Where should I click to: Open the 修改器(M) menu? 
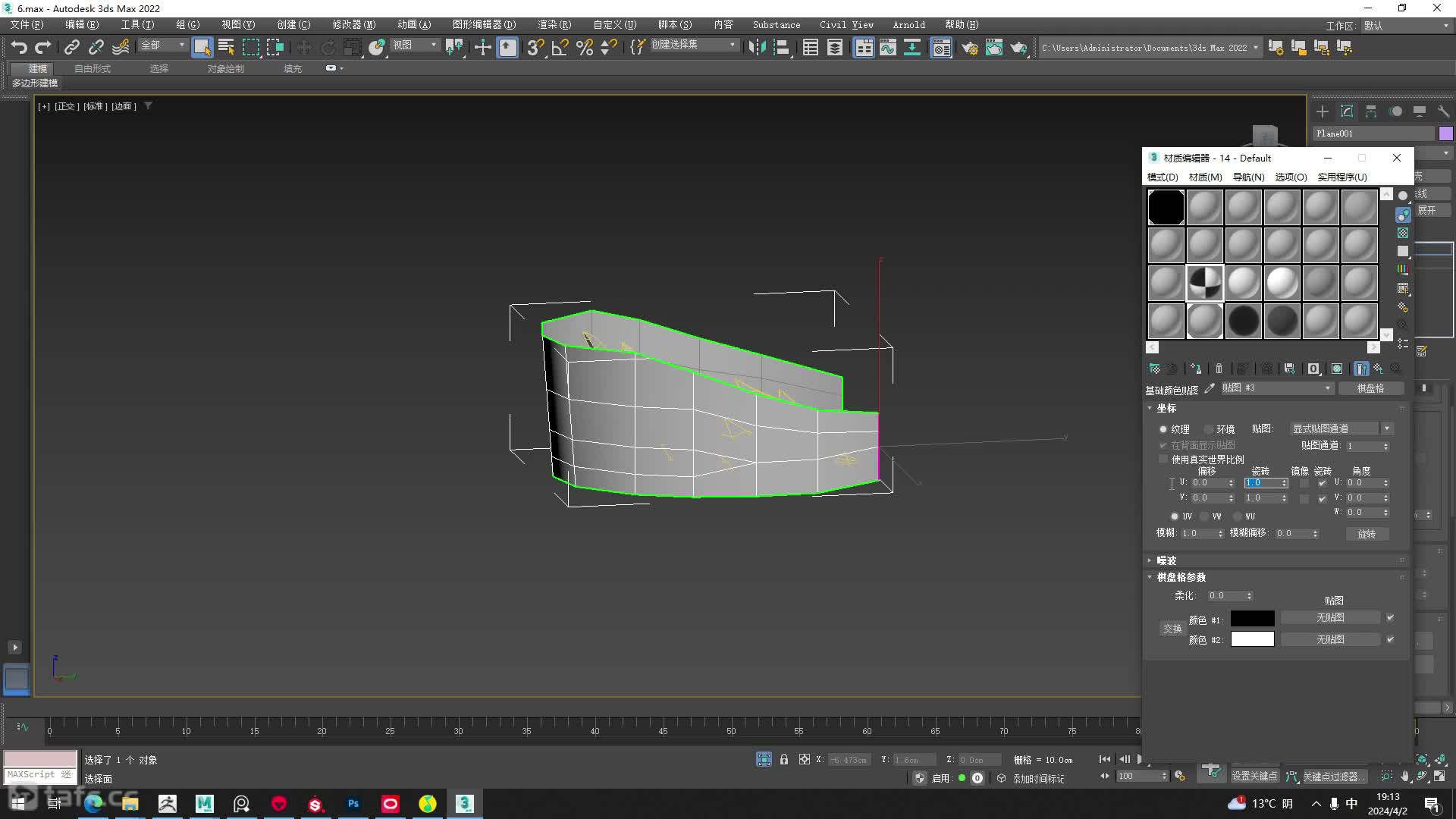pyautogui.click(x=353, y=25)
